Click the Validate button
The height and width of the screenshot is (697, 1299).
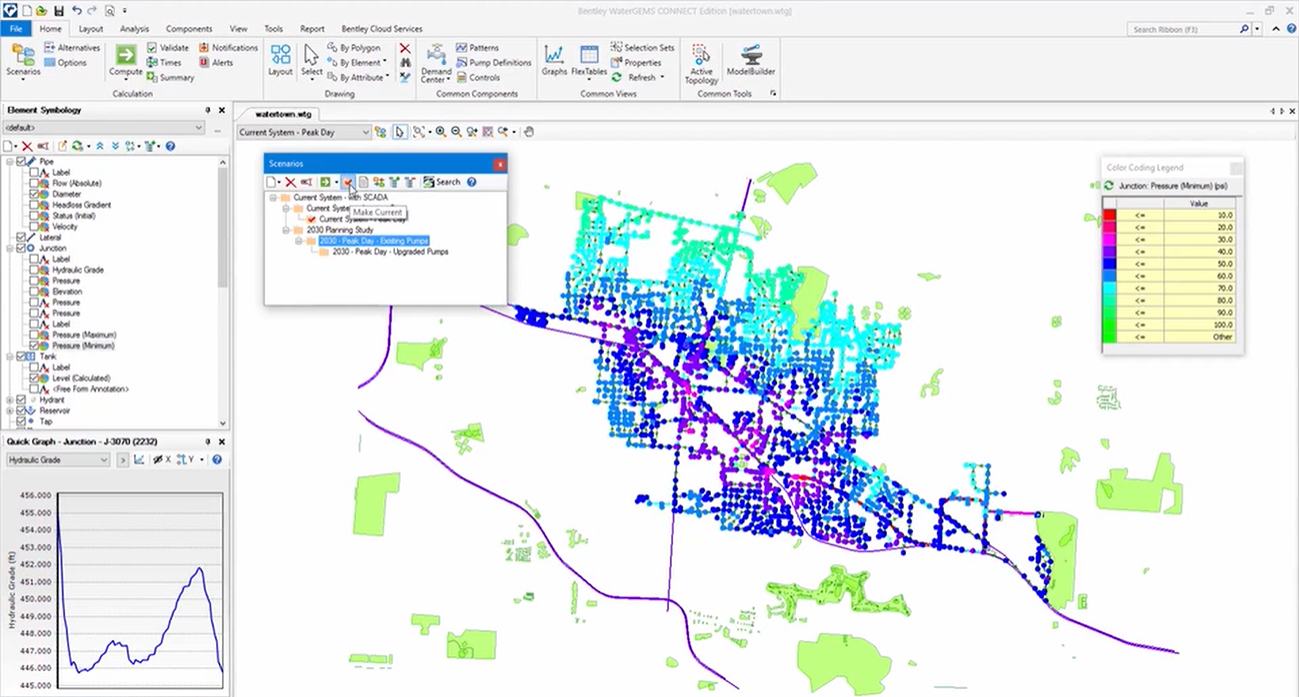[167, 47]
